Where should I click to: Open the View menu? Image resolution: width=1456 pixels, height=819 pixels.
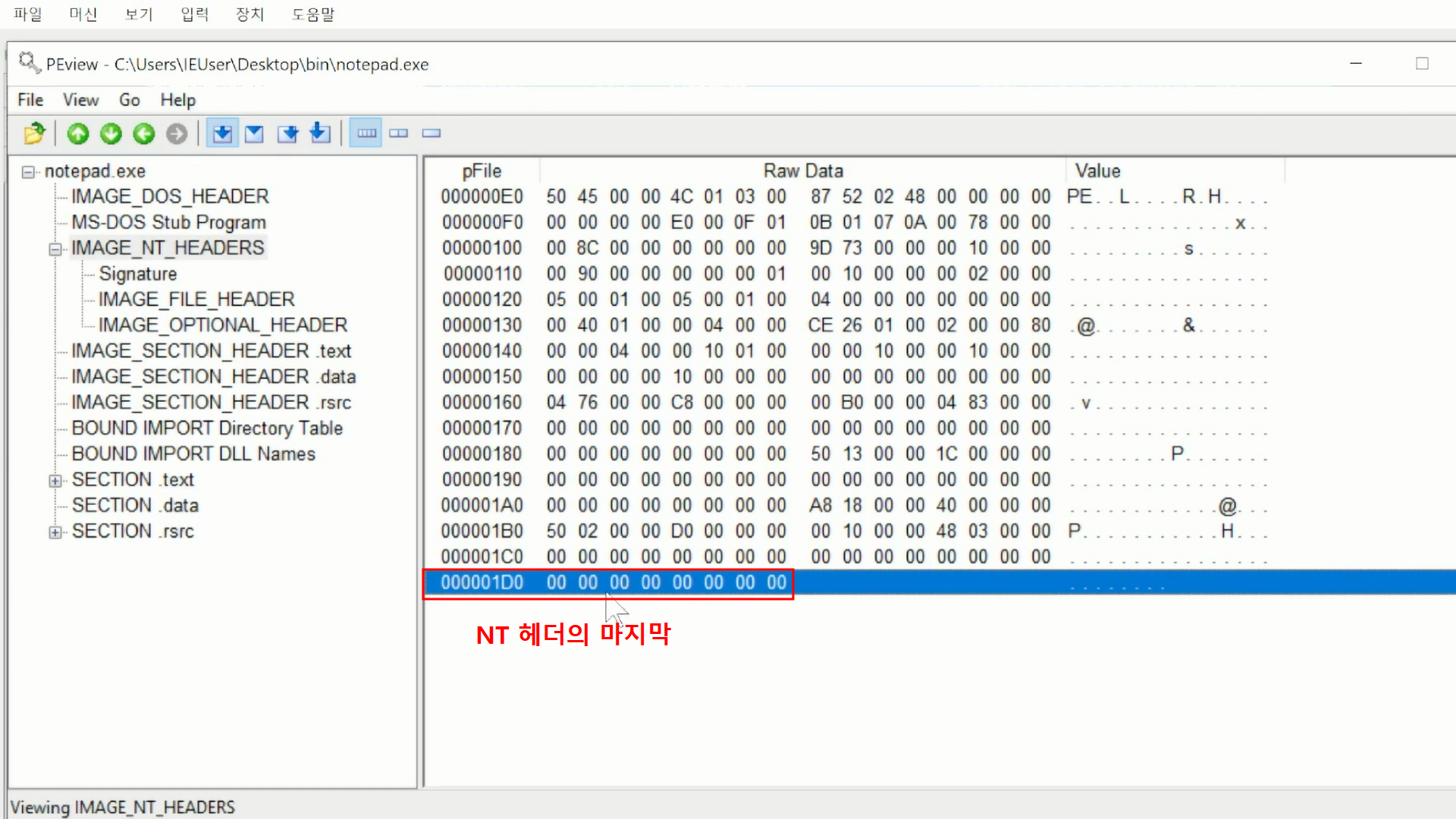pyautogui.click(x=80, y=100)
